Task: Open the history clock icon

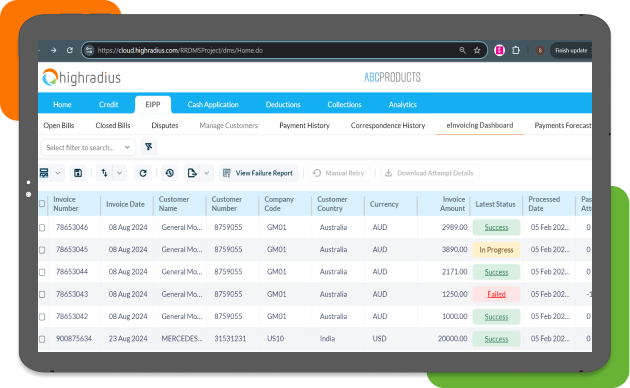Action: (x=170, y=173)
